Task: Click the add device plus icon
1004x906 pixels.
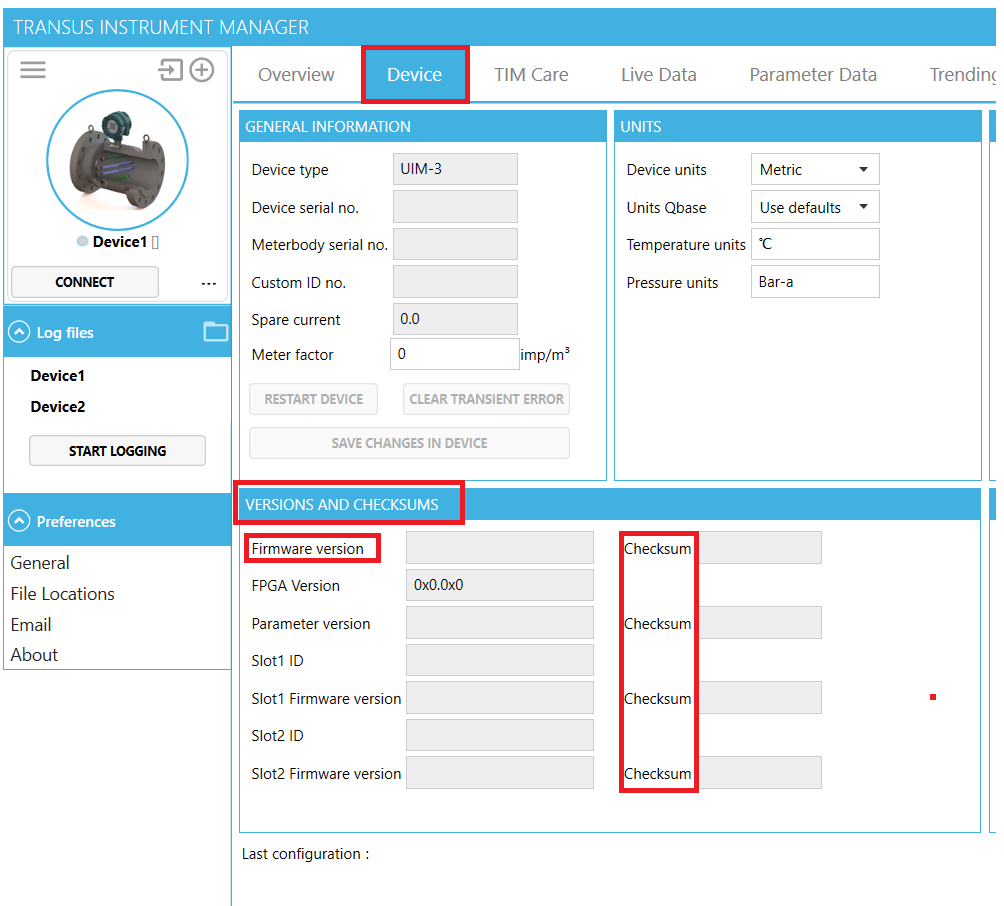Action: [x=202, y=69]
